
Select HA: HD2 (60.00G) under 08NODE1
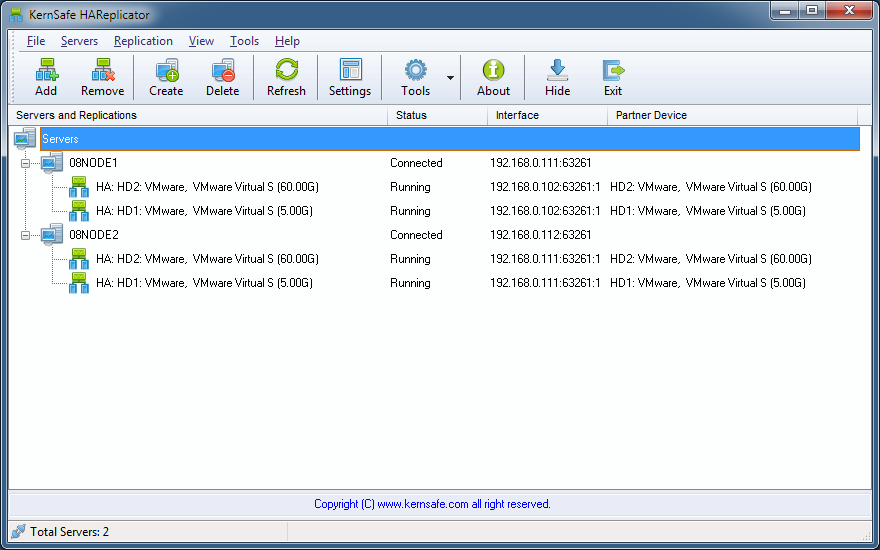point(207,187)
